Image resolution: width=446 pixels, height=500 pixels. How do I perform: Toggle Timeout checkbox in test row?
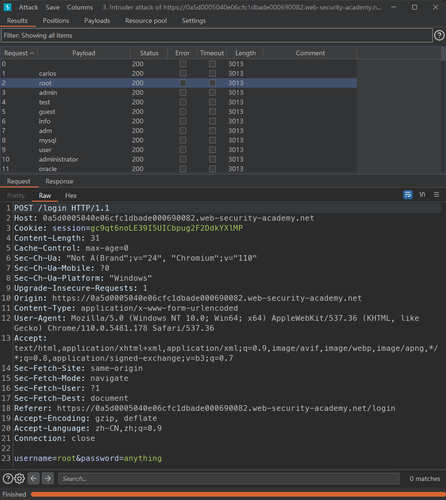tap(212, 102)
